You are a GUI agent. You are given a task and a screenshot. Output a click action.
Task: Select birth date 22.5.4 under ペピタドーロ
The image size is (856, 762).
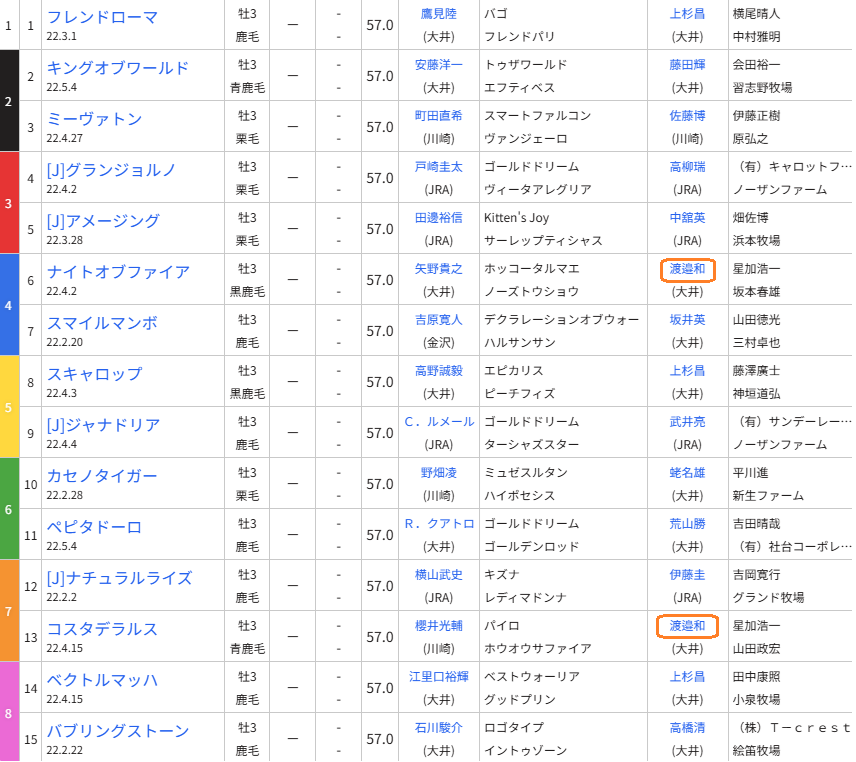click(x=62, y=546)
